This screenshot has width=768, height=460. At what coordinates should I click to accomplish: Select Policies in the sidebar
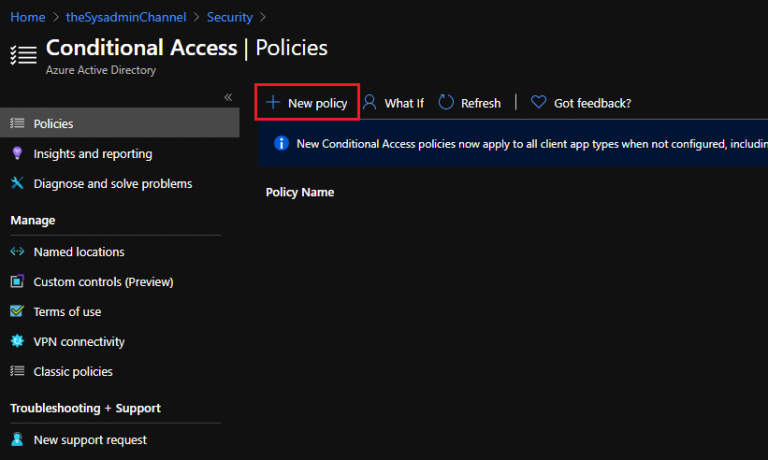(120, 123)
